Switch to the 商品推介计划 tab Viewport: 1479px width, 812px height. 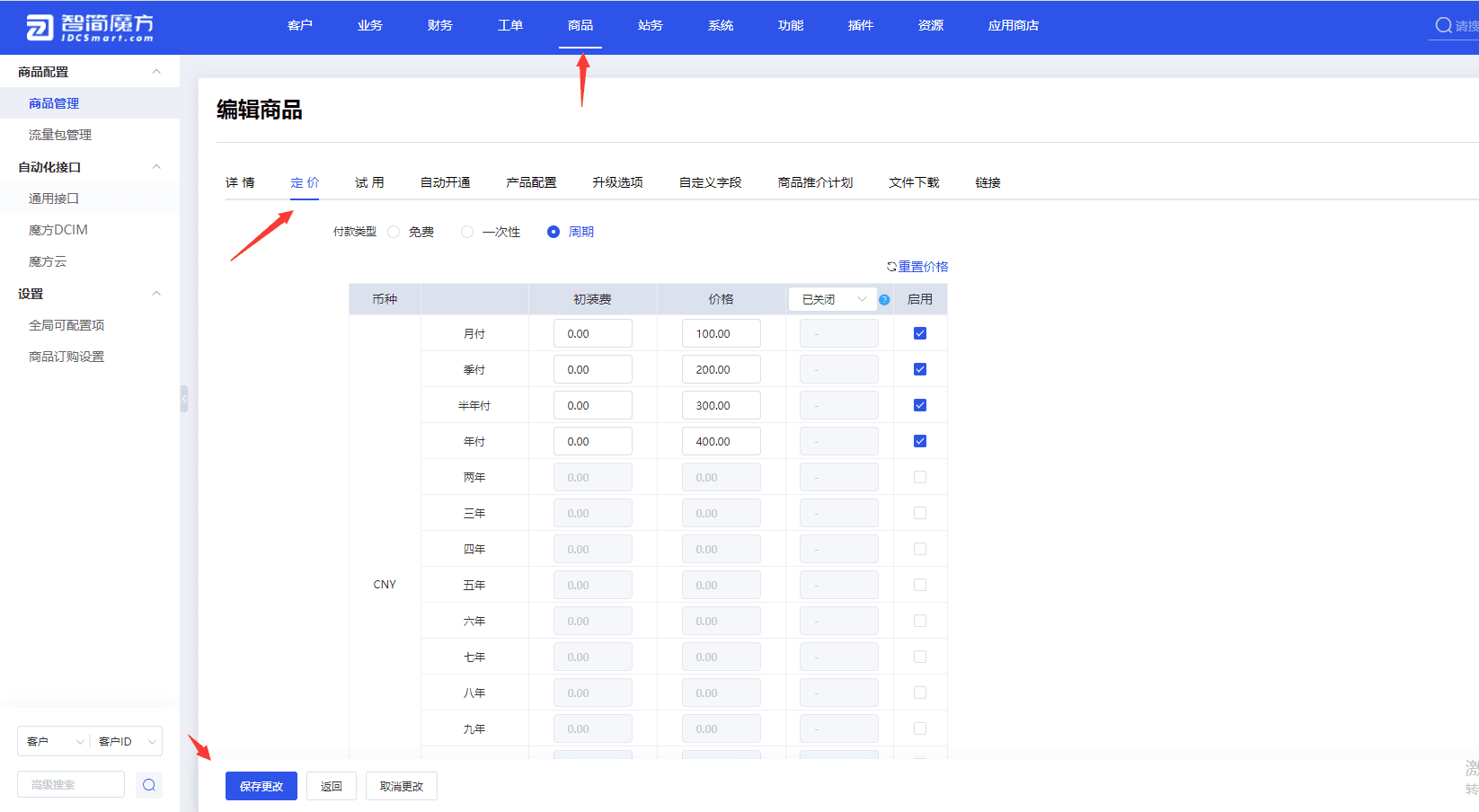tap(815, 182)
